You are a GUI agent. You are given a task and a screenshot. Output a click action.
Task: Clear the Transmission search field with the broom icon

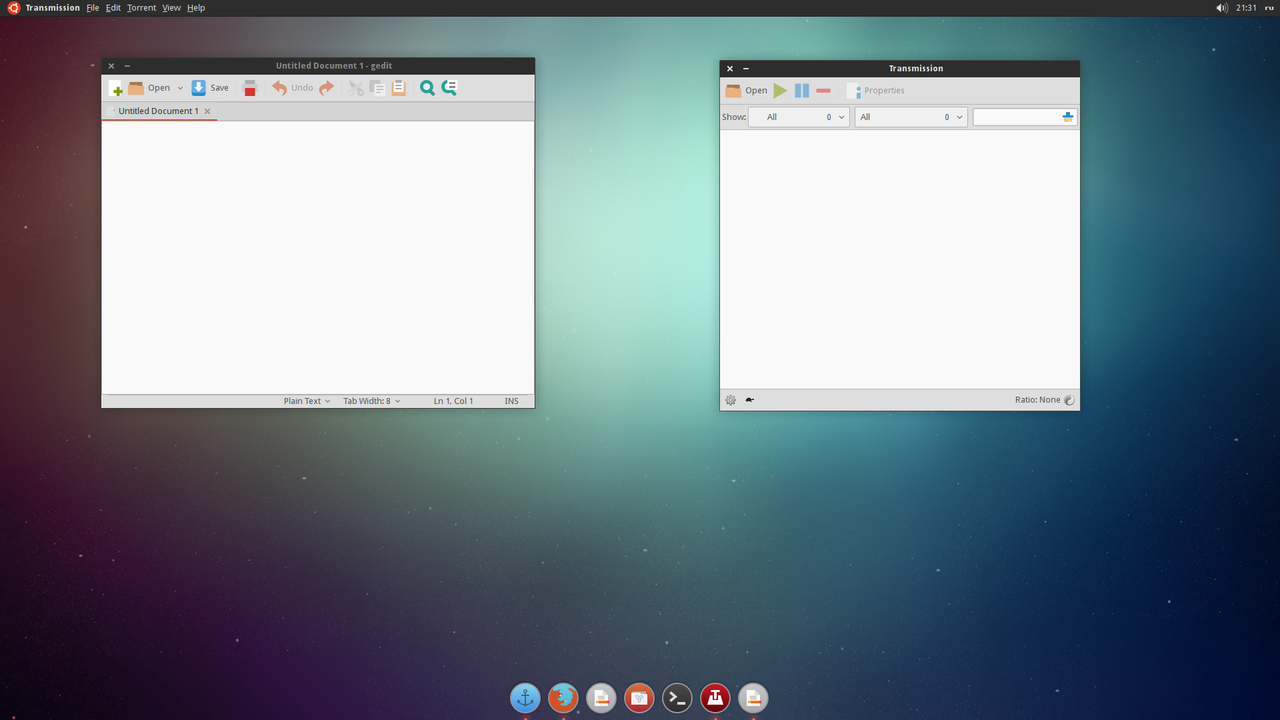click(1068, 117)
